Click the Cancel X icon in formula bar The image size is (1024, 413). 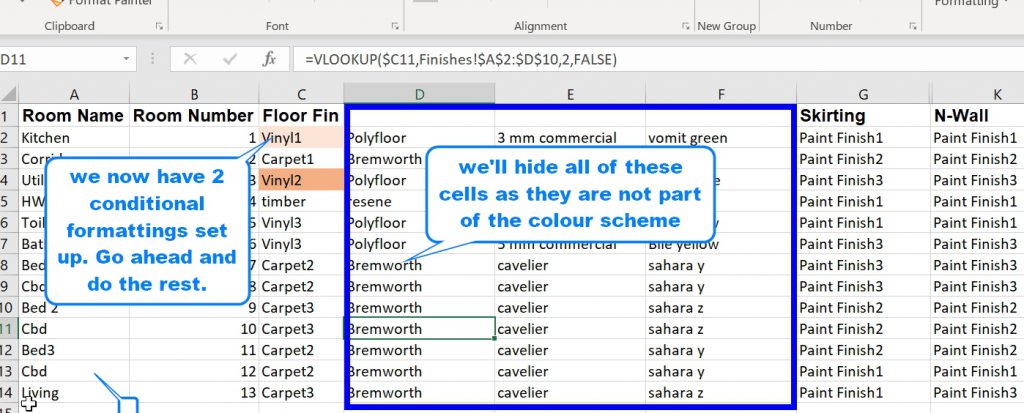tap(191, 60)
